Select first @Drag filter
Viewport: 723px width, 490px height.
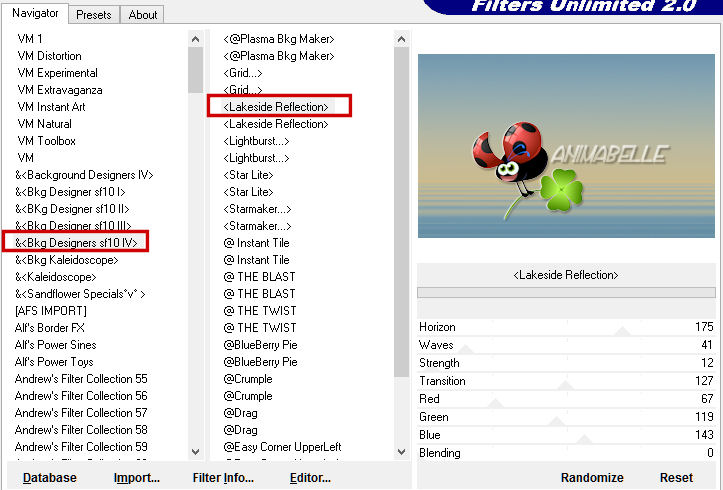240,413
